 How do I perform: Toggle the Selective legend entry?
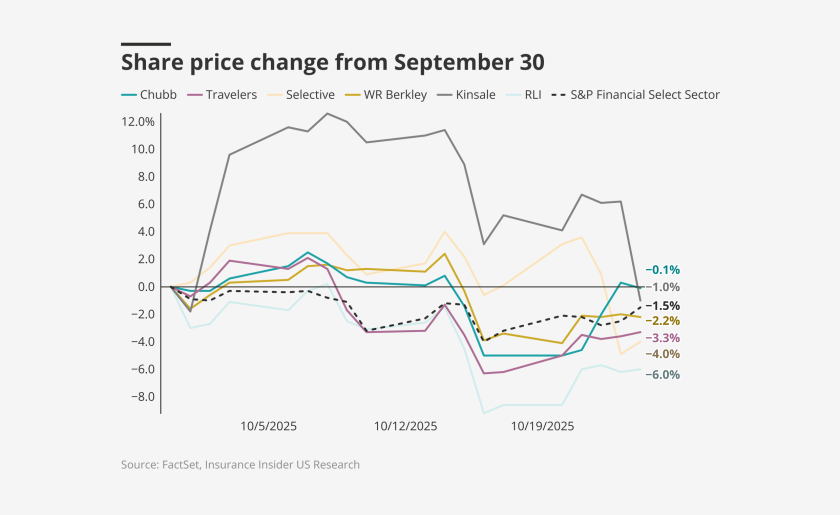310,95
